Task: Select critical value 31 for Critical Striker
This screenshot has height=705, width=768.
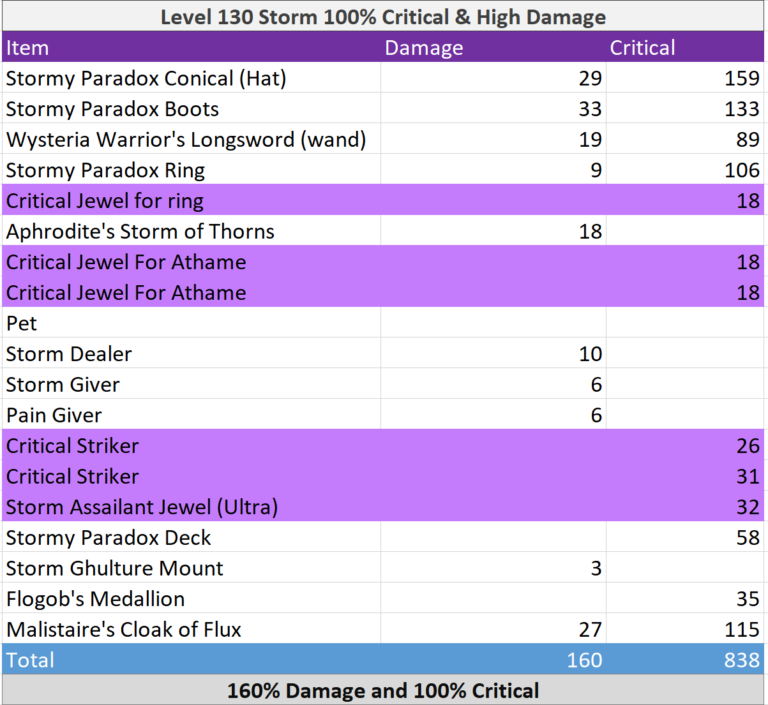Action: click(x=685, y=476)
